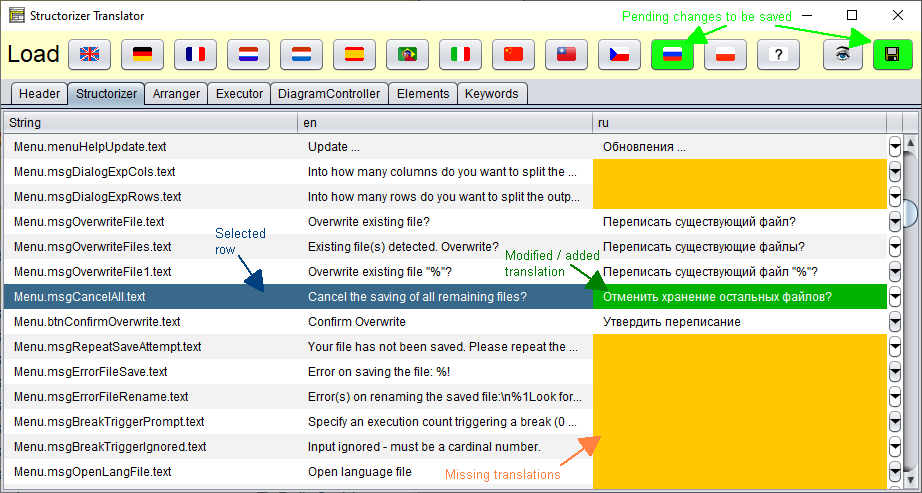The width and height of the screenshot is (922, 493).
Task: Load Chinese language with the China flag
Action: point(513,55)
